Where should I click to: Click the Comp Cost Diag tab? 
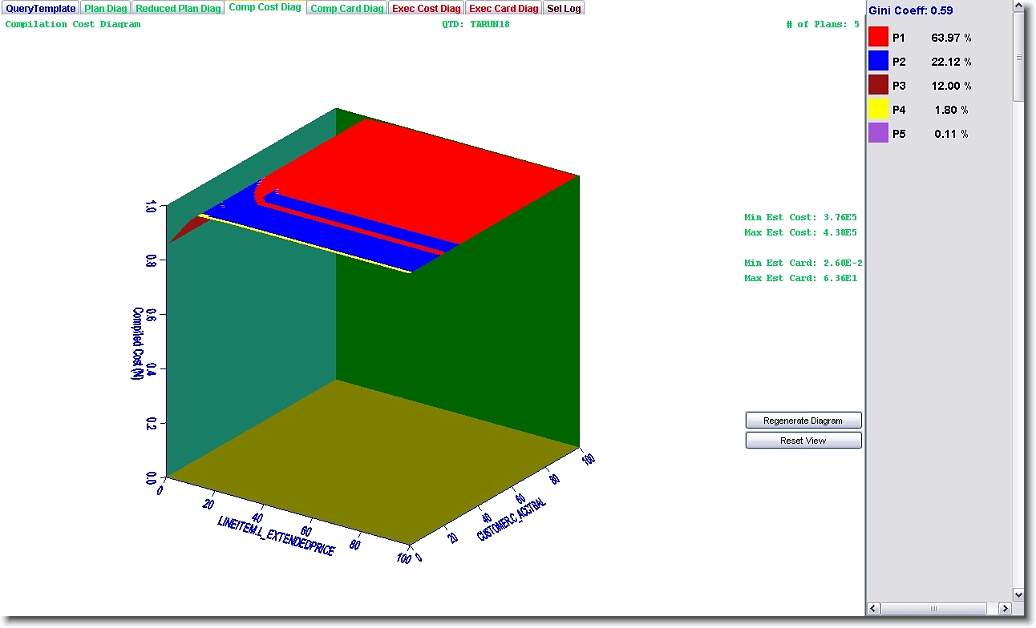coord(264,8)
